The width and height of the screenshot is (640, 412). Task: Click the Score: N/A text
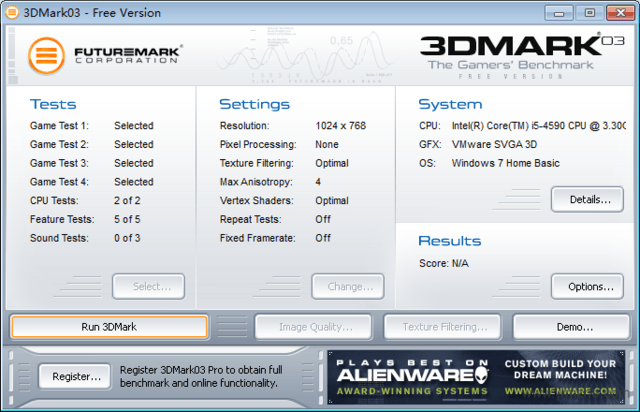[x=444, y=263]
